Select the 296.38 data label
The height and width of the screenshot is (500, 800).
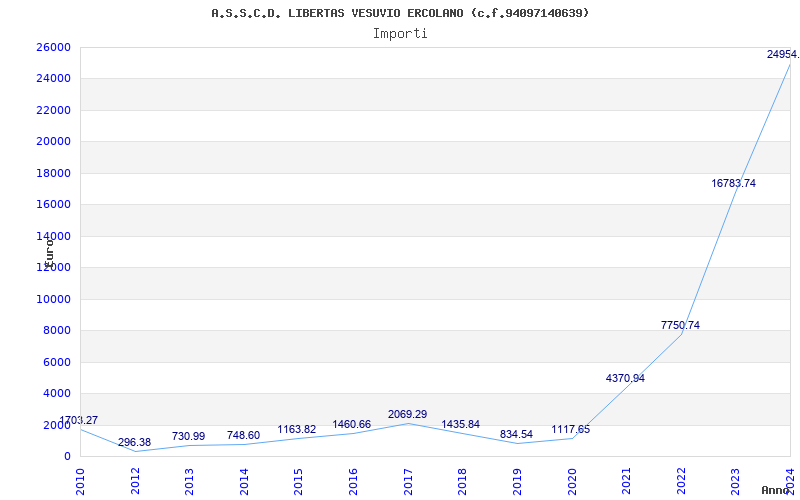click(x=134, y=442)
